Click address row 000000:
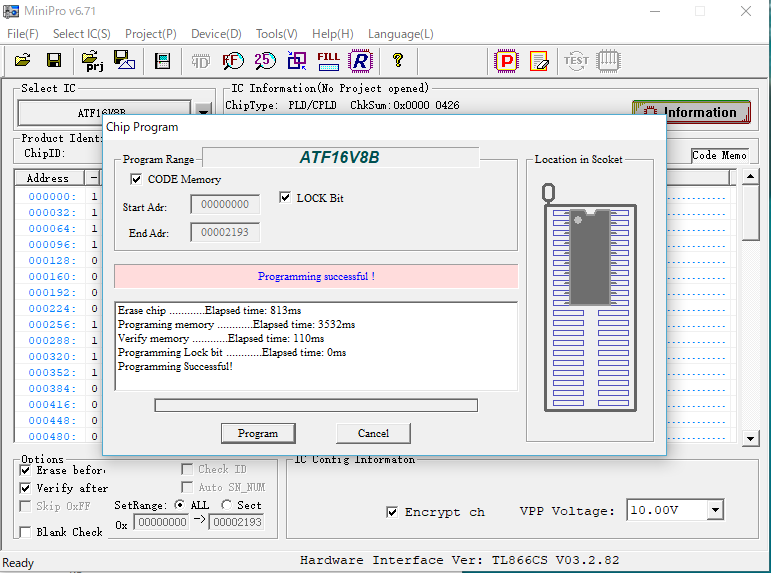This screenshot has width=771, height=573. coord(52,197)
